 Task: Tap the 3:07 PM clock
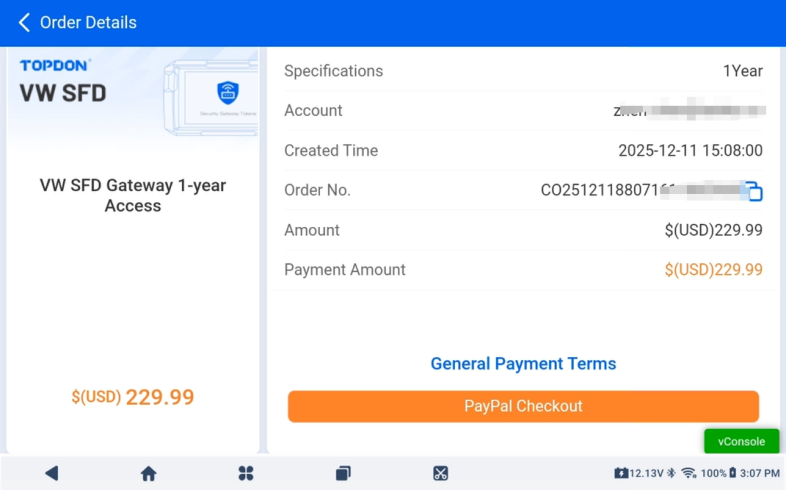click(759, 473)
